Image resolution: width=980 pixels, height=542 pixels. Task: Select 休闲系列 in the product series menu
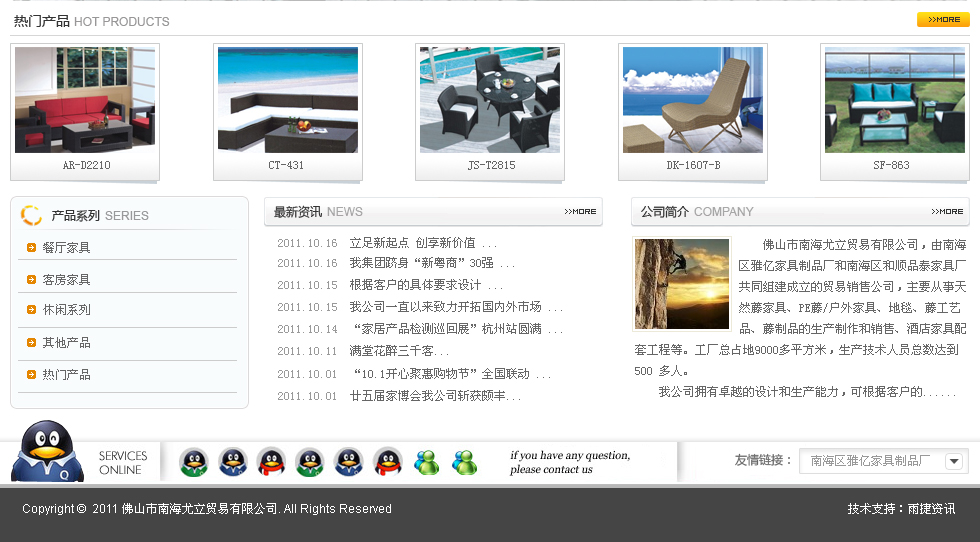coord(66,310)
